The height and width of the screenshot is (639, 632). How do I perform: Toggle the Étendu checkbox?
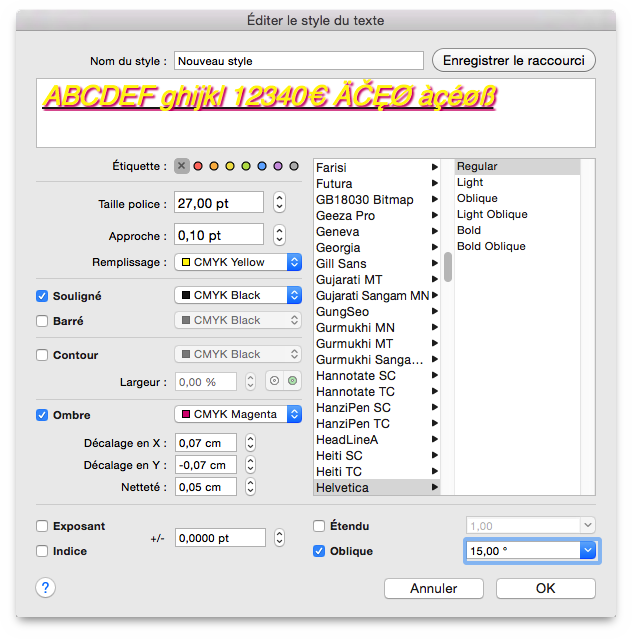[319, 526]
